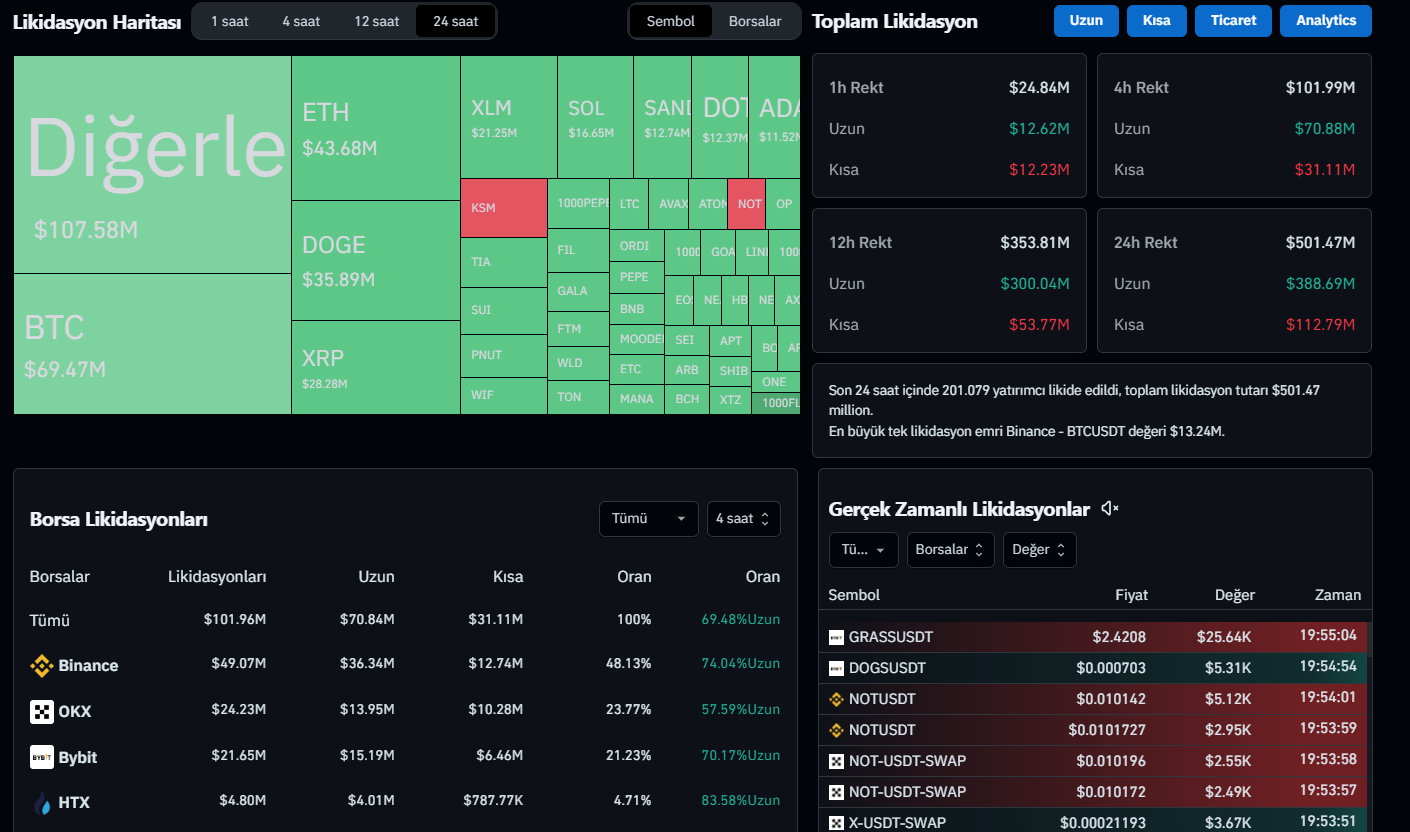Select the Sembol heatmap view
This screenshot has width=1410, height=832.
670,21
